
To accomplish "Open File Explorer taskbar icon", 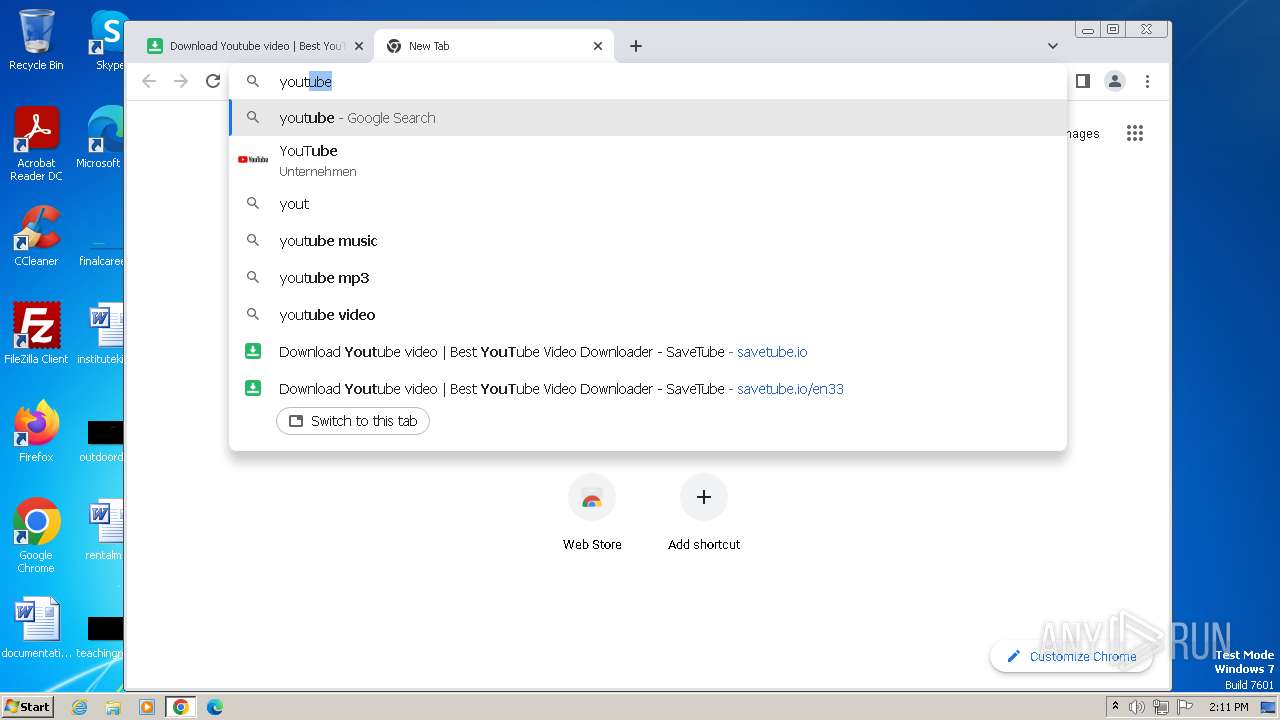I will (x=113, y=707).
